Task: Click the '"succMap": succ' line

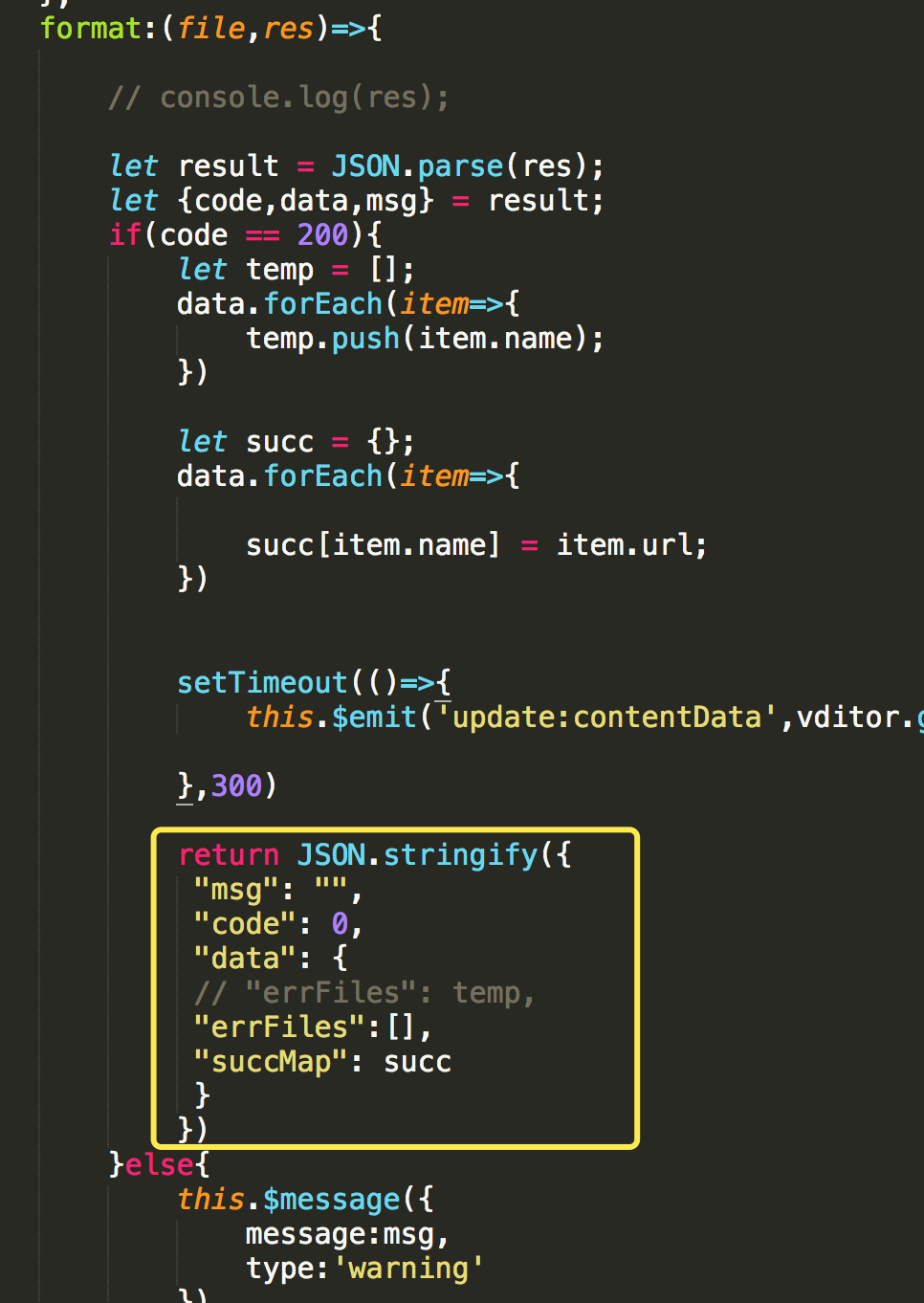Action: point(322,1062)
